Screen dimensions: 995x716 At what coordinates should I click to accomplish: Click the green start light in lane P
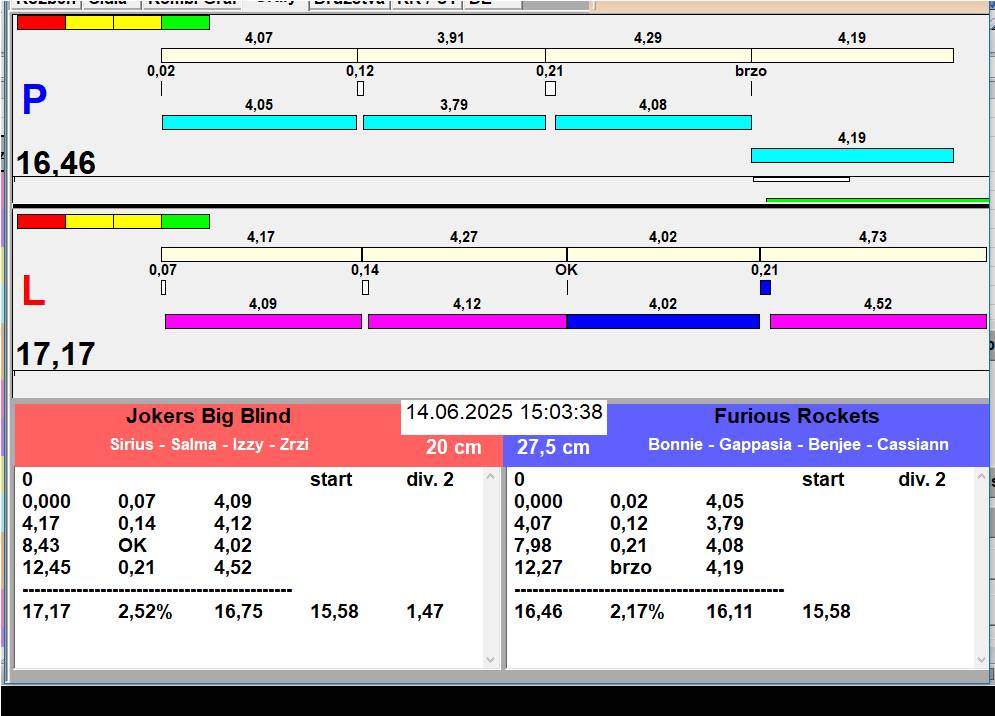click(x=185, y=22)
